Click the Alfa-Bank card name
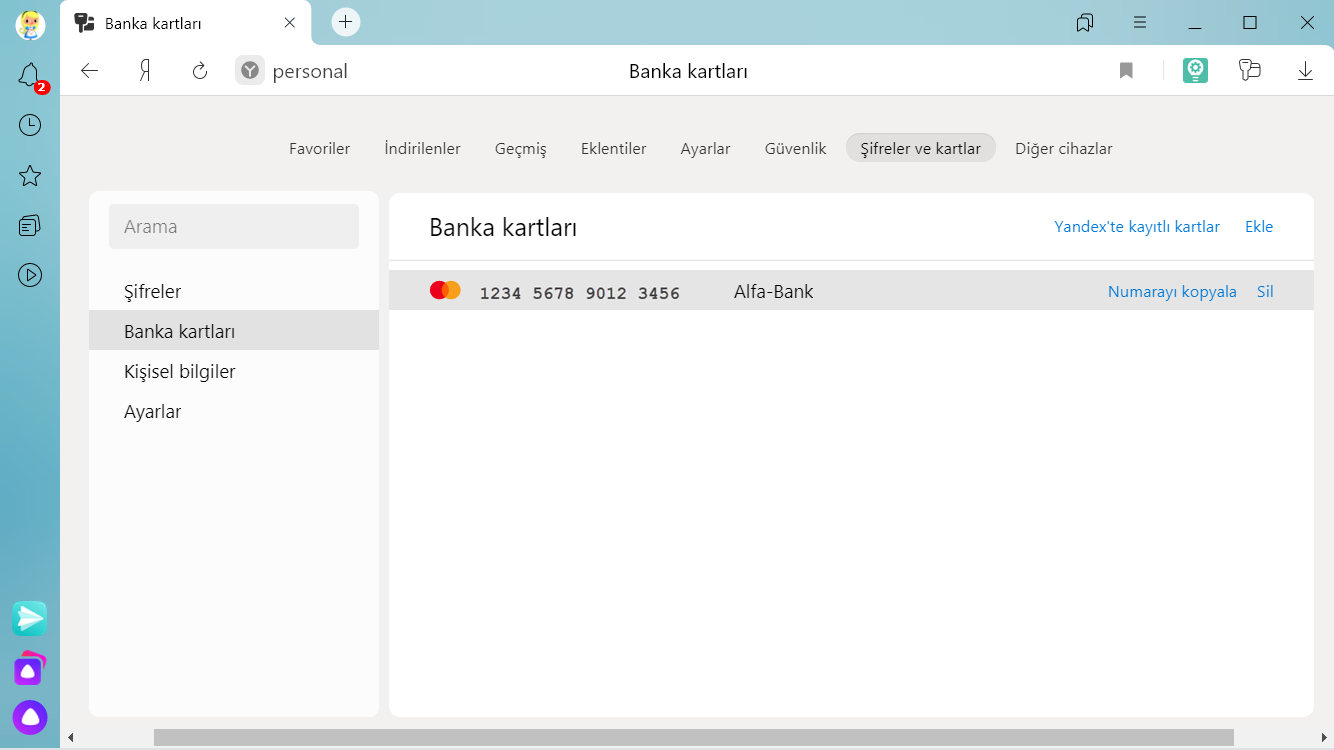Screen dimensions: 1334x750 [x=774, y=292]
